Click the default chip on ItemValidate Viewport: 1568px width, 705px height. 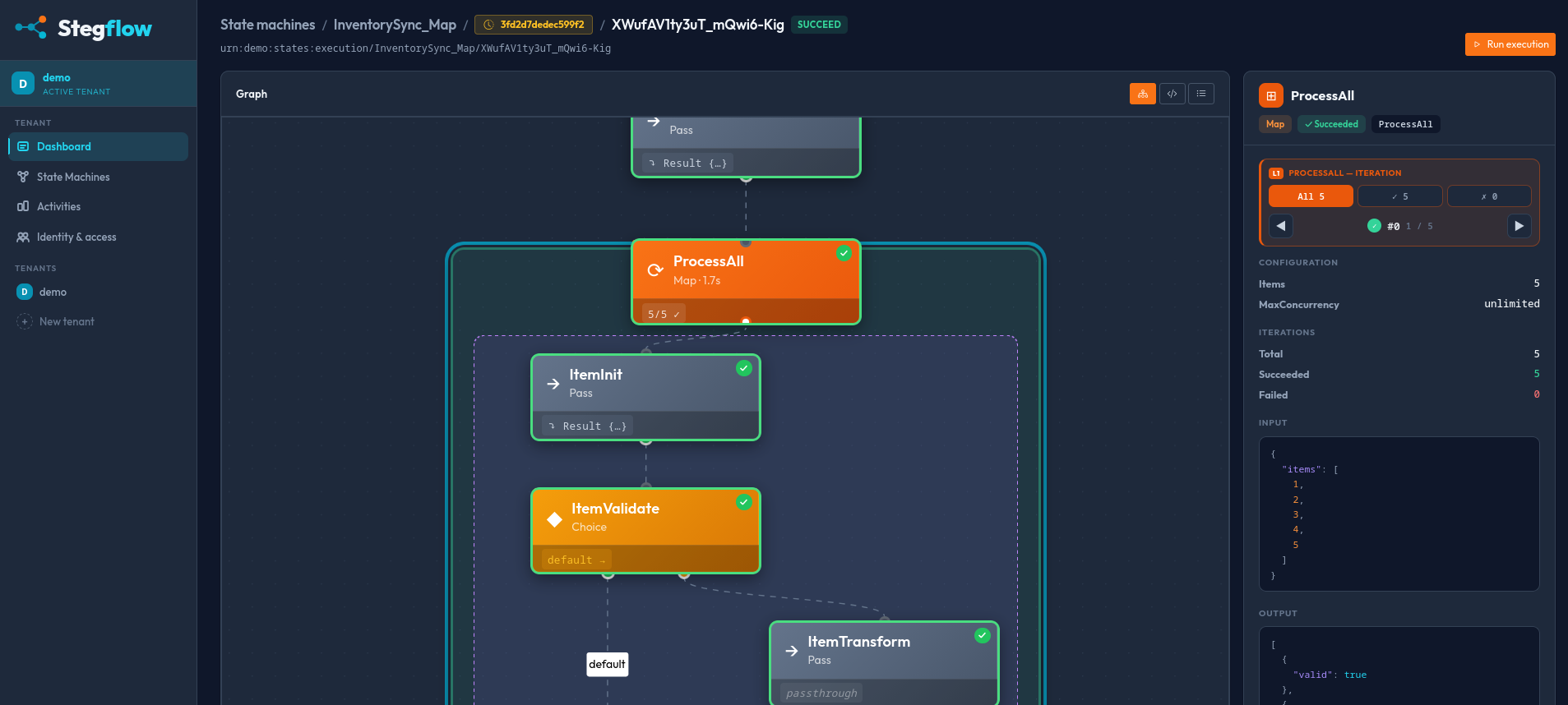(x=576, y=560)
